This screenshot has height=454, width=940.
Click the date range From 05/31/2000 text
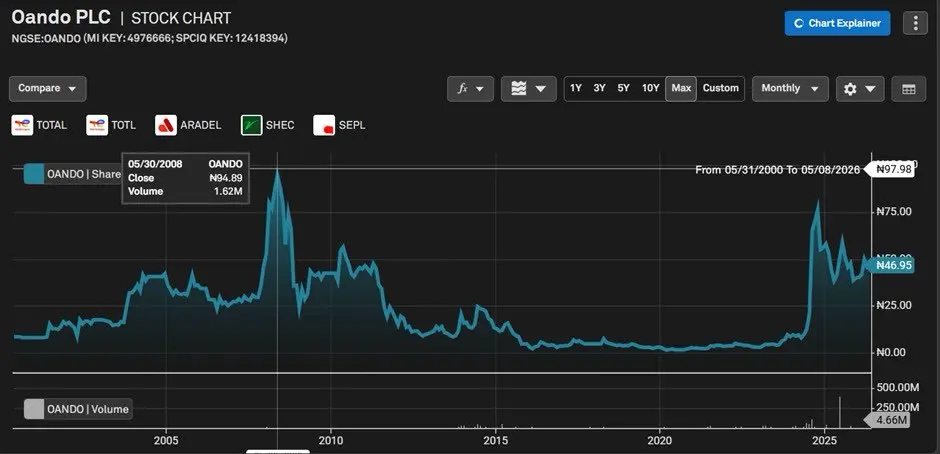(x=778, y=170)
